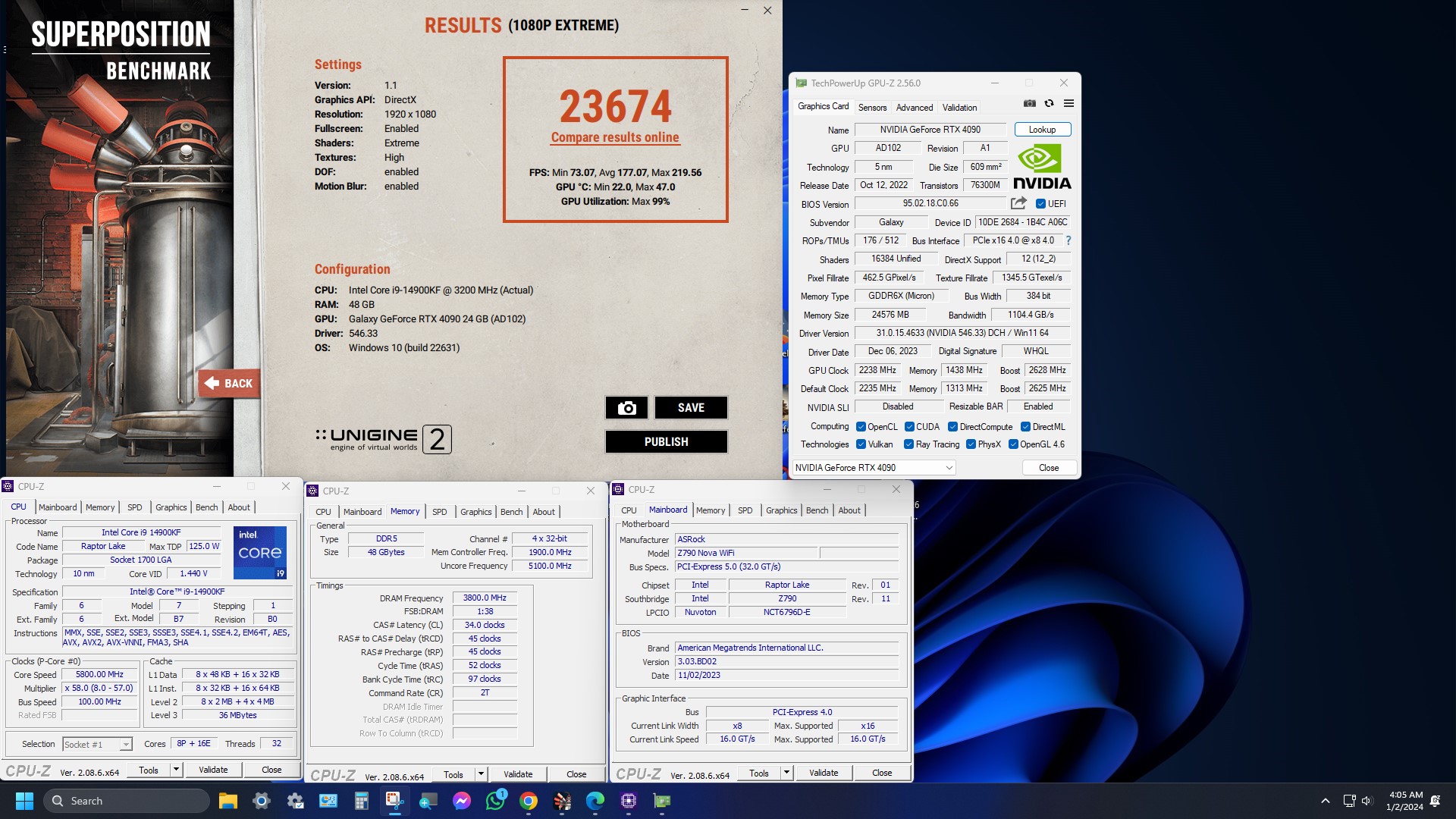Expand Tools dropdown arrow in Memory tab window
1456x819 pixels.
point(481,774)
